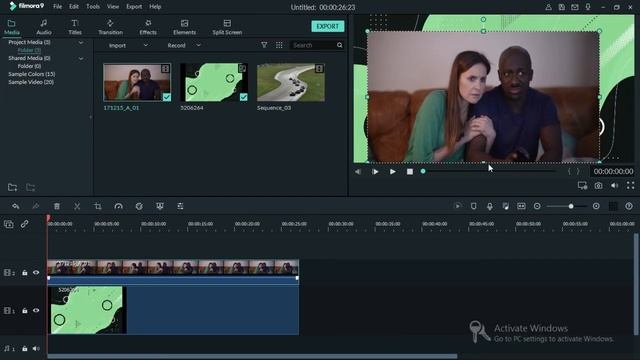Open preview display settings icon

582,186
